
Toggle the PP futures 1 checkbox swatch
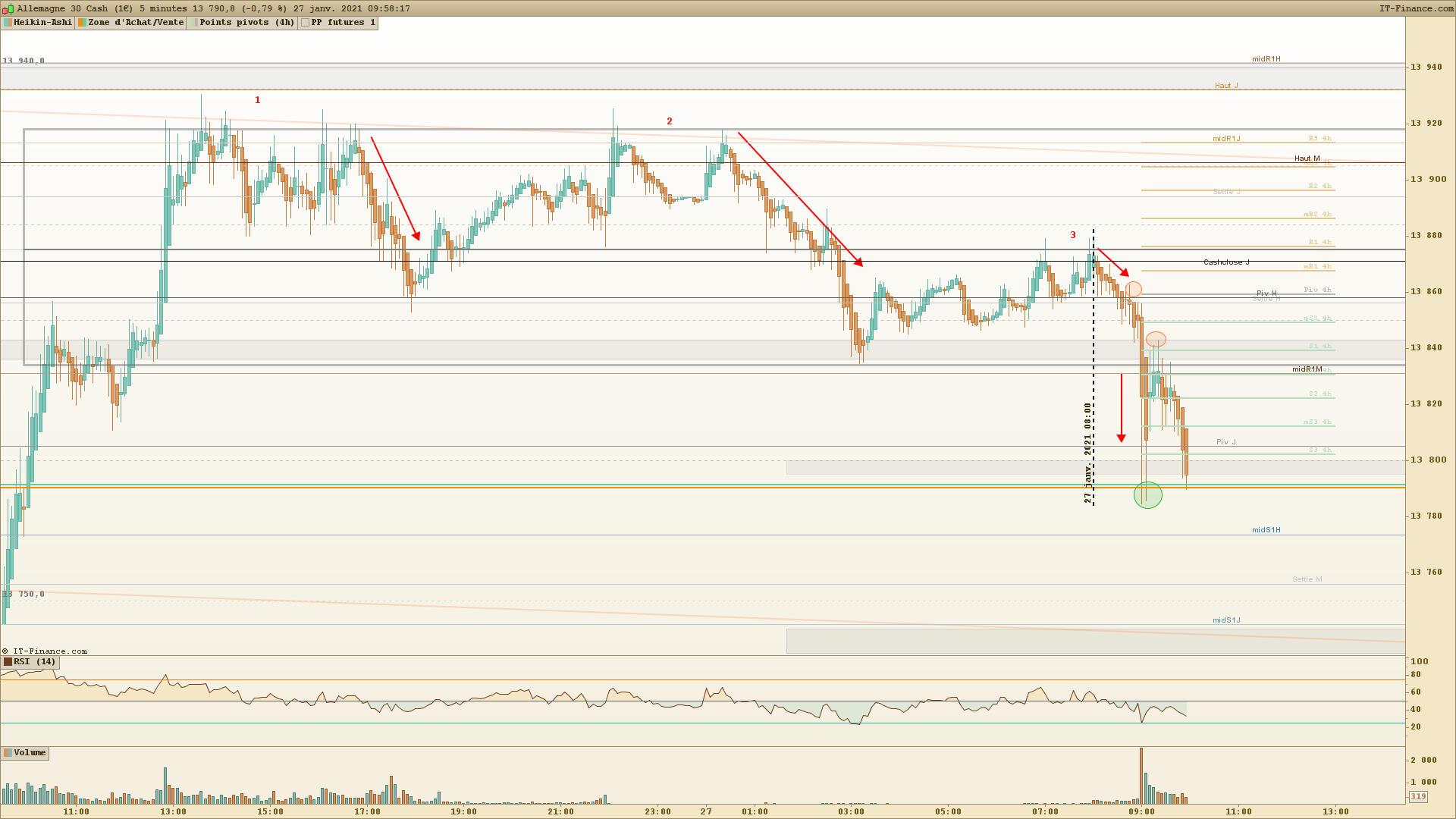click(305, 23)
